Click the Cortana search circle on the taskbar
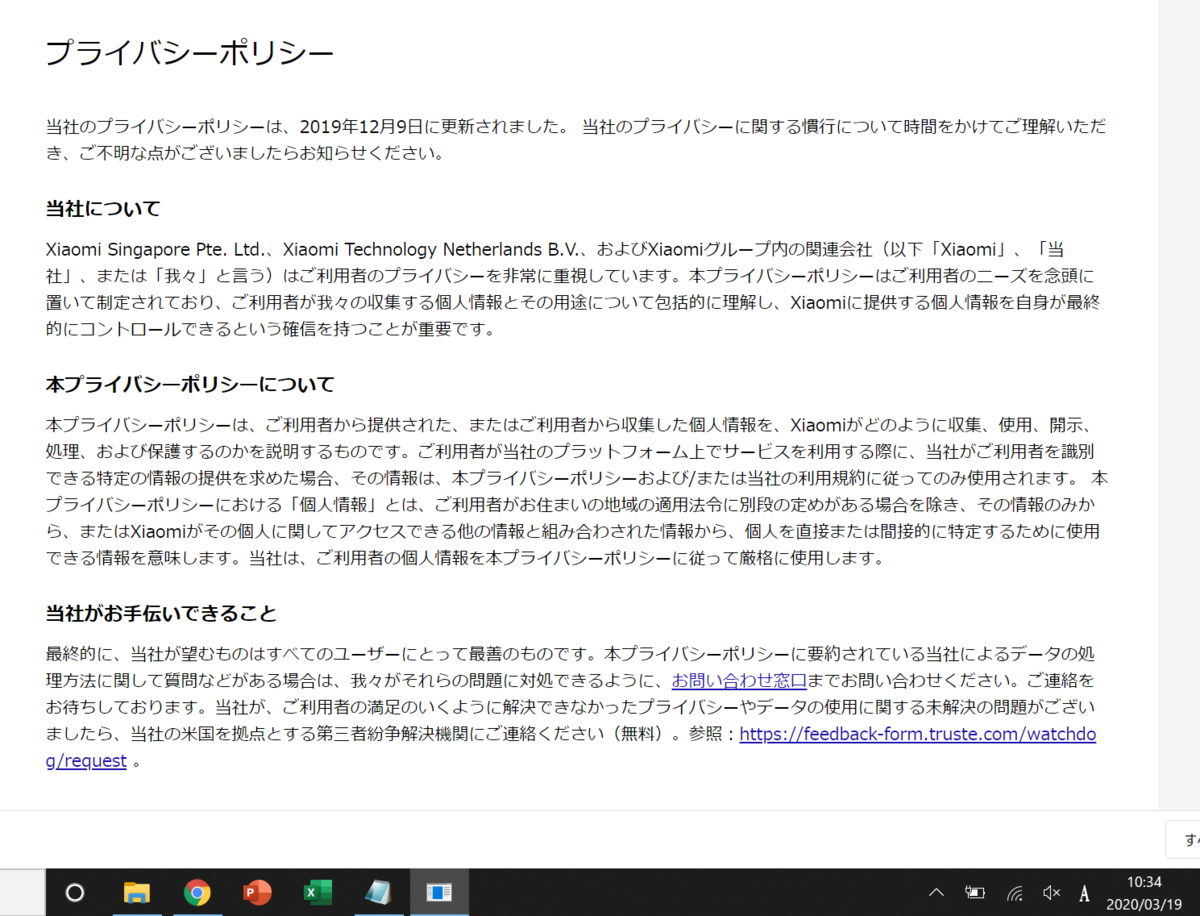 [74, 892]
